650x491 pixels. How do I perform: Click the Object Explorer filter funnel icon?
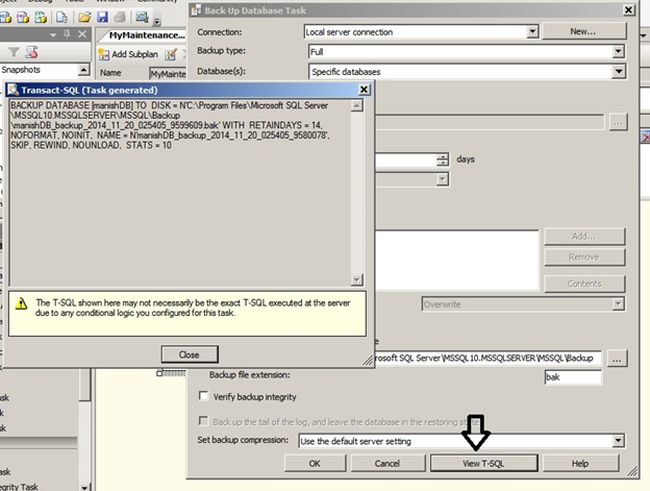14,52
